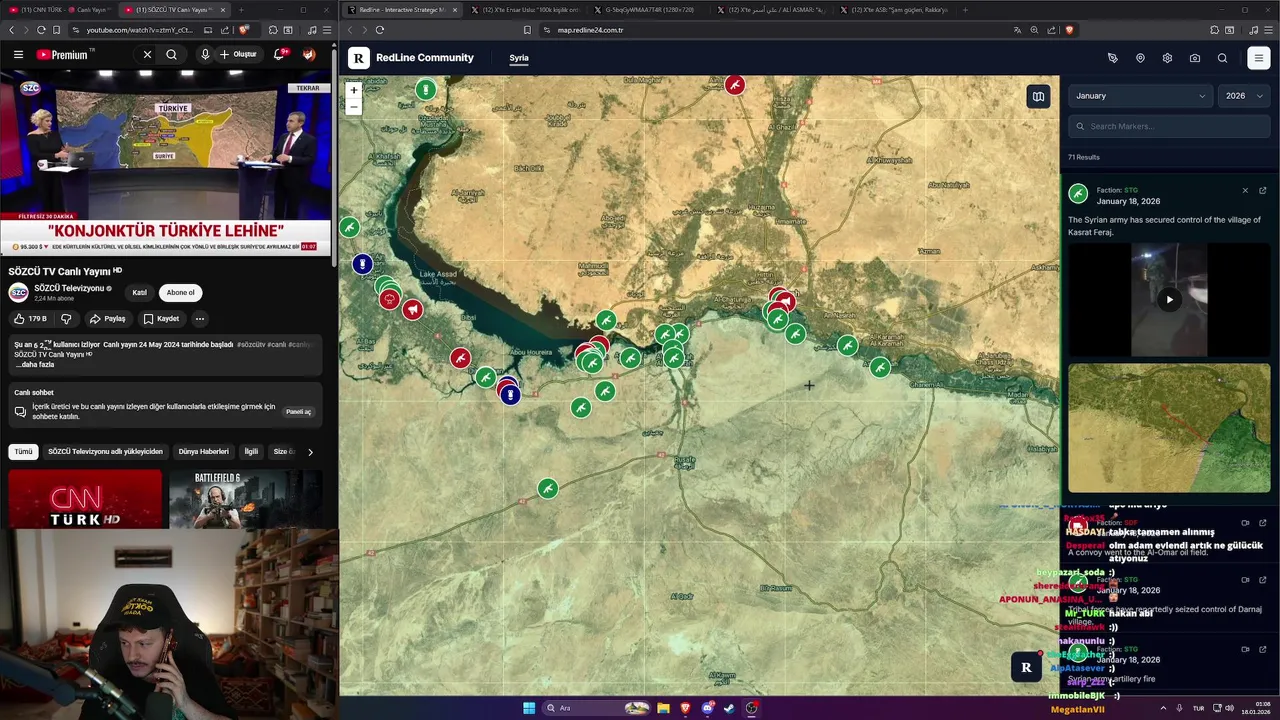Click the blue marker near Lake Assad
The height and width of the screenshot is (720, 1280).
[x=362, y=264]
